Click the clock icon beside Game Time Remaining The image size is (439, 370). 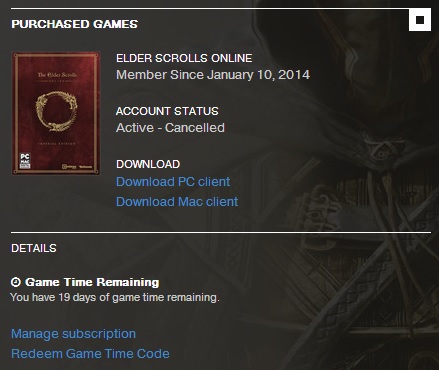coord(16,282)
